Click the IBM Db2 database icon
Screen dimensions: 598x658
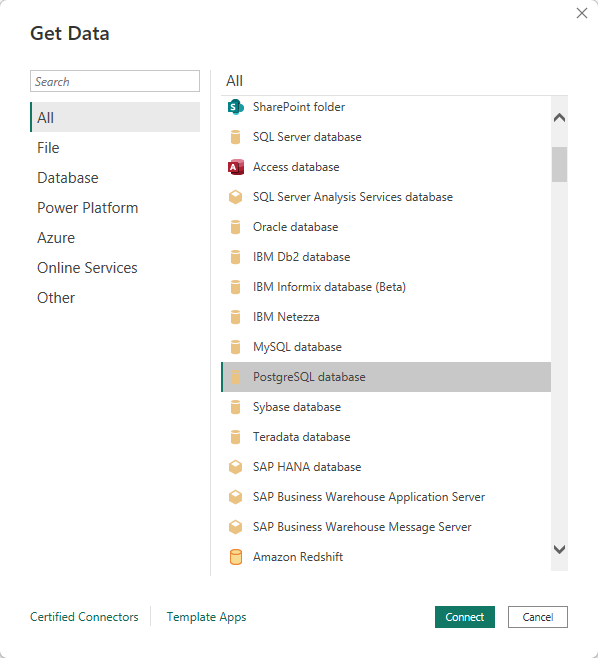click(x=235, y=257)
